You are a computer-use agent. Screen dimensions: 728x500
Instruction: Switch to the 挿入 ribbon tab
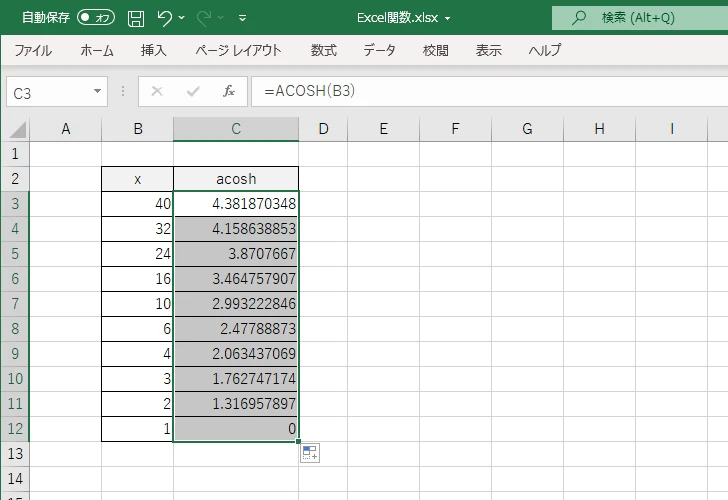pos(154,50)
